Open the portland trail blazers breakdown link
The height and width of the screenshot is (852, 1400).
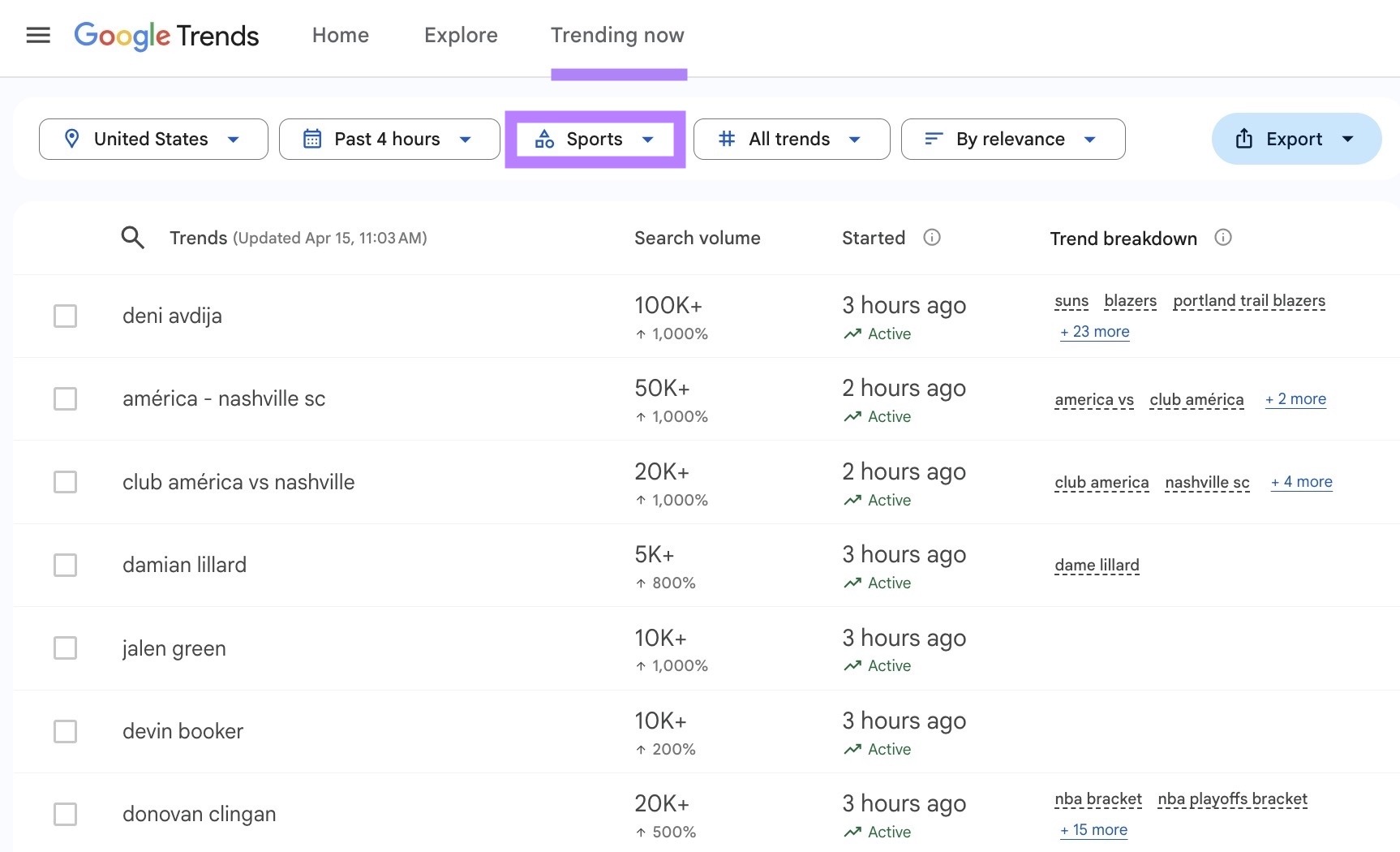point(1248,301)
